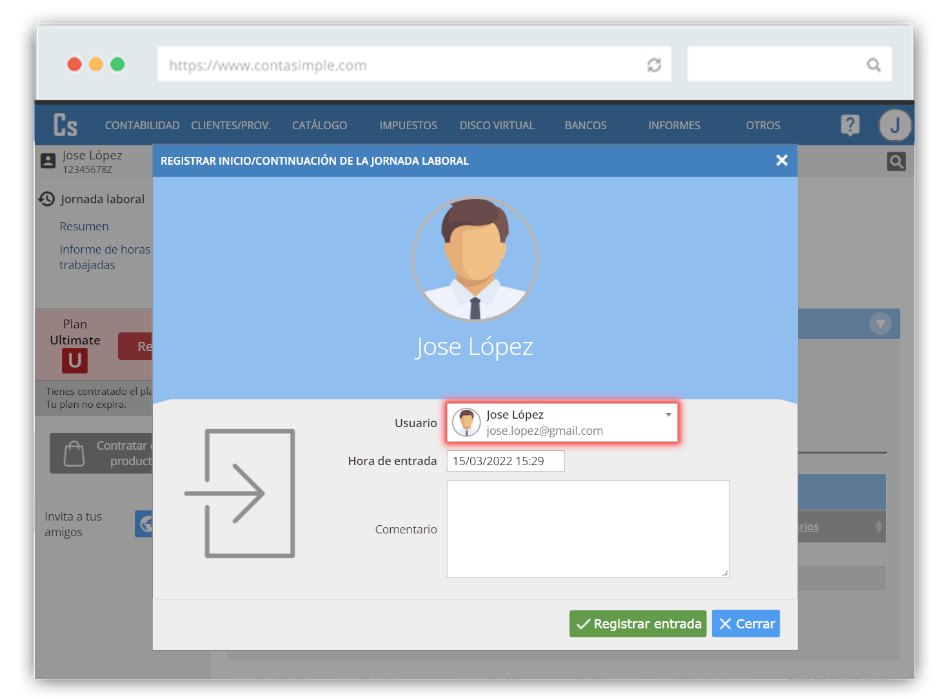Click the magnifier icon below the avatar

pyautogui.click(x=896, y=161)
